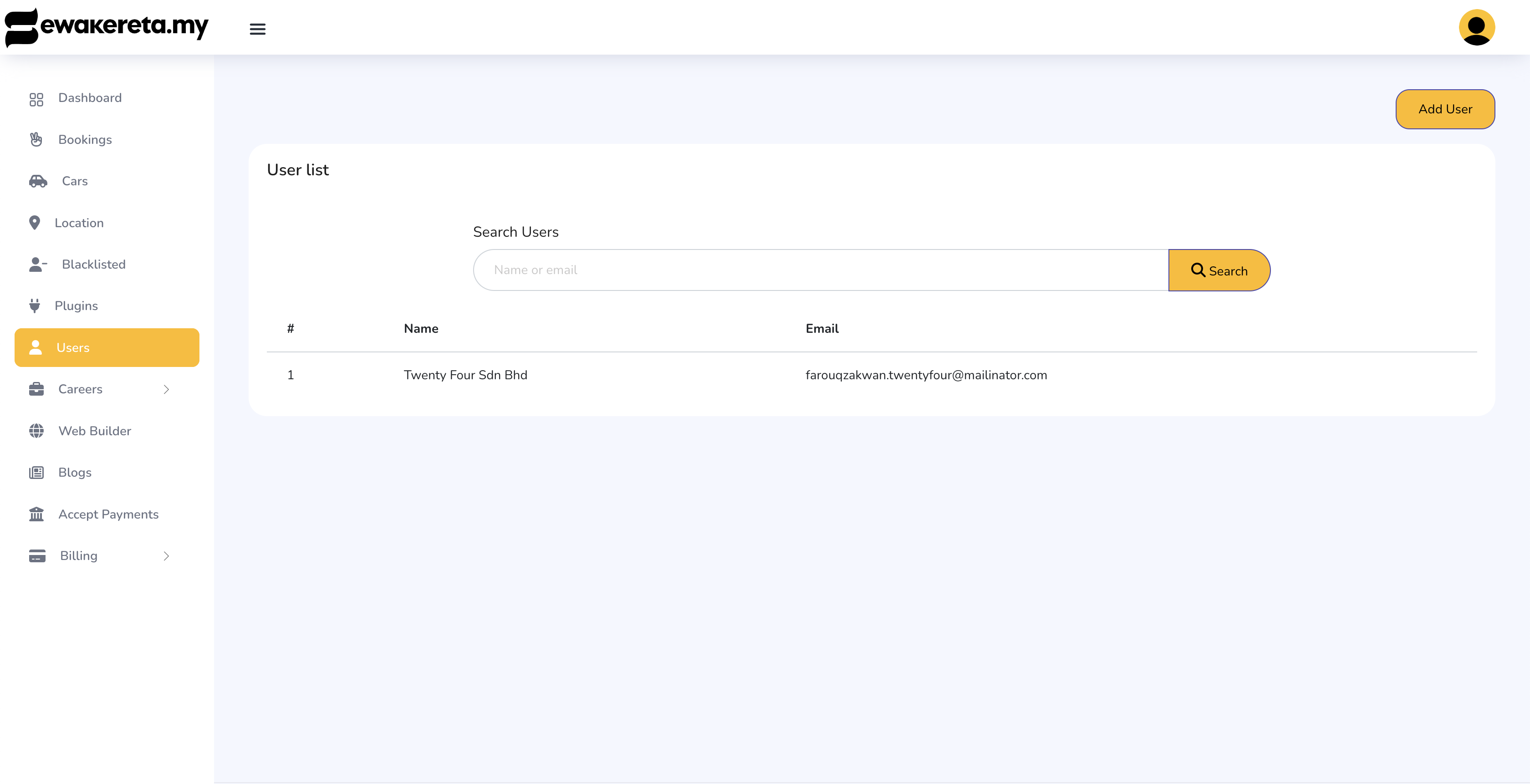Expand the Careers submenu chevron
1530x784 pixels.
point(166,389)
